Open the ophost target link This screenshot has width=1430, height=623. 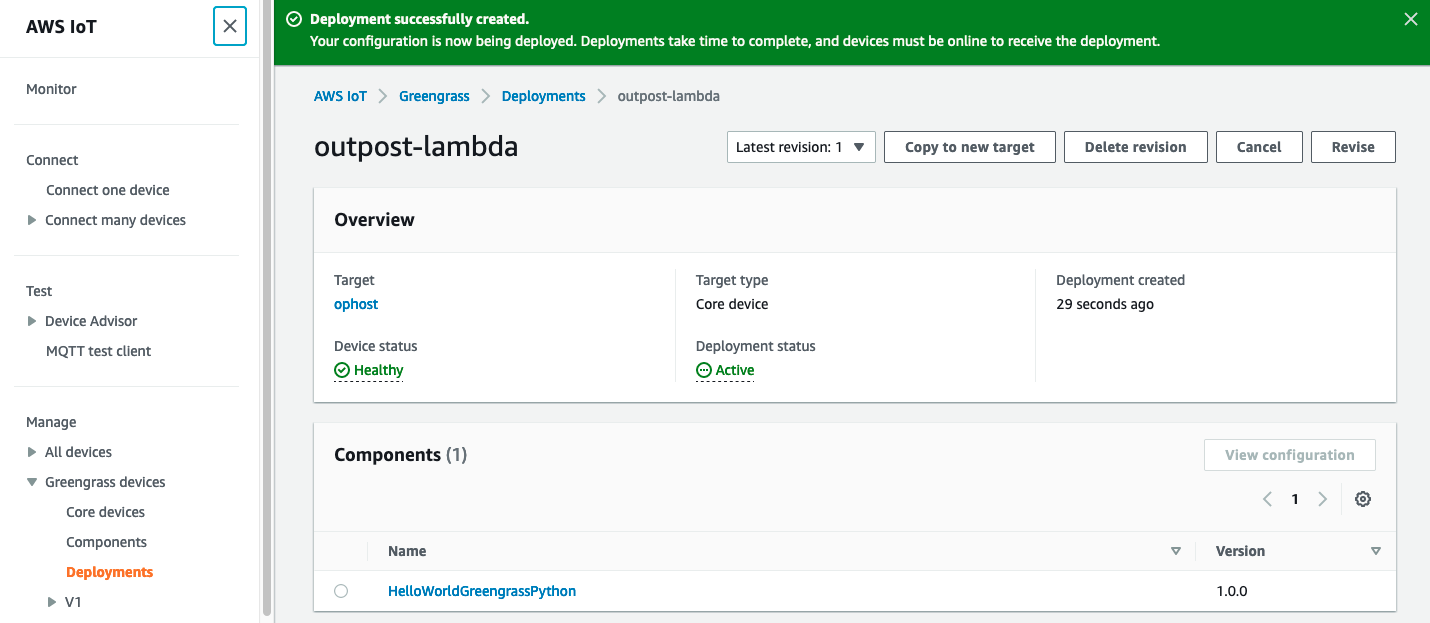click(356, 304)
